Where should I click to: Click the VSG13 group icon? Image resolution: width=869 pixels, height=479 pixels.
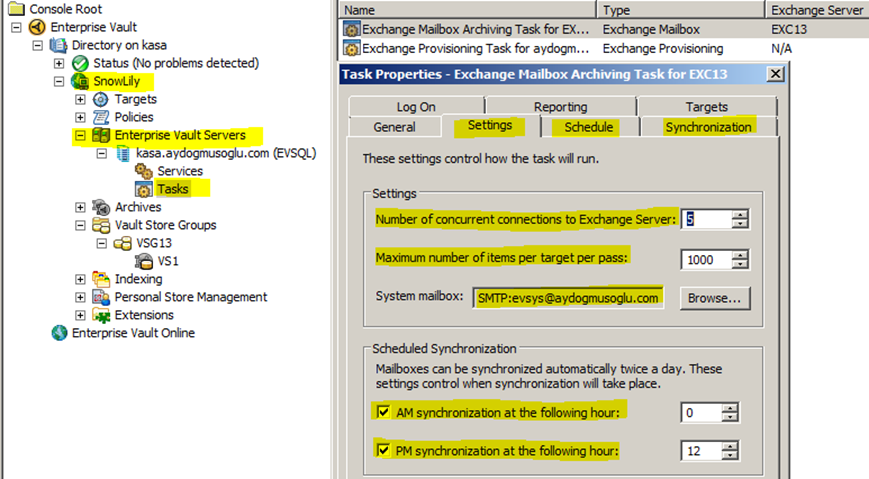(122, 243)
